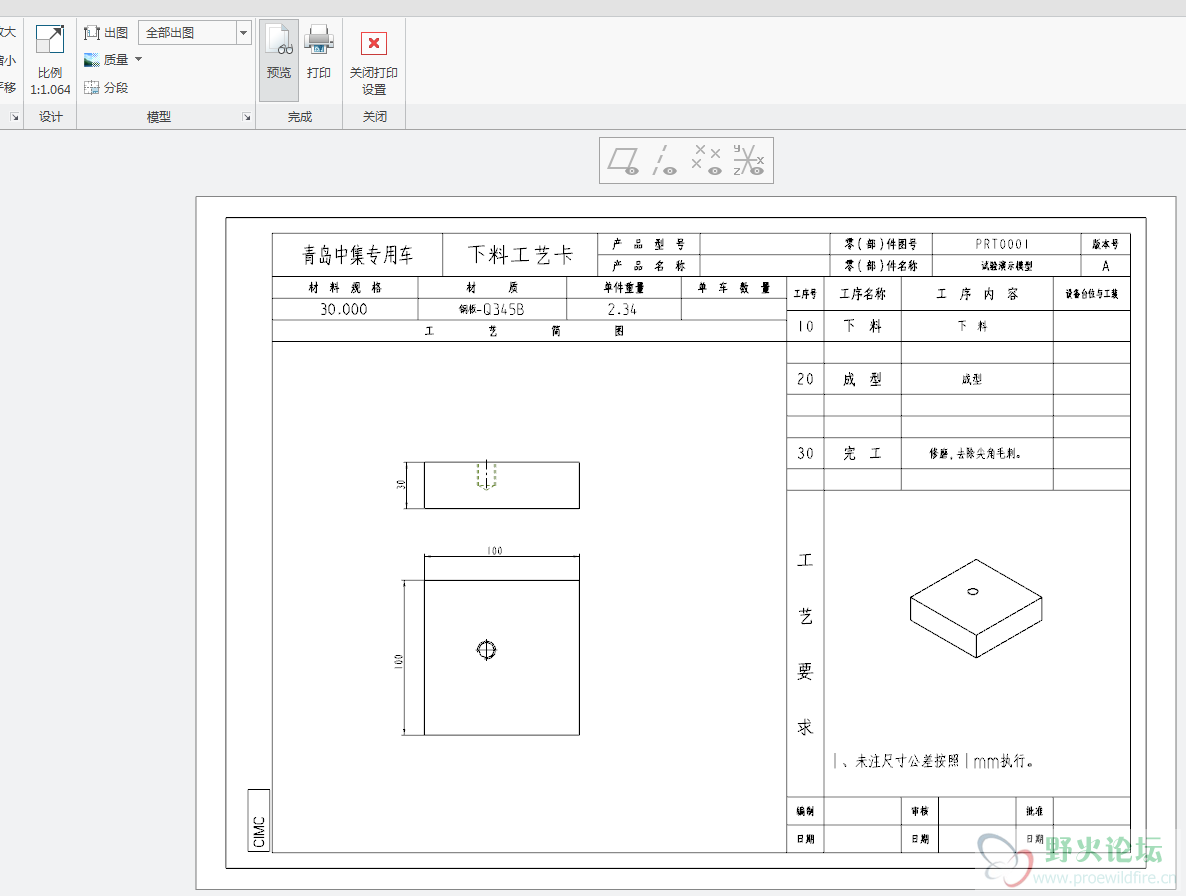The height and width of the screenshot is (896, 1186).
Task: Toggle datum plane display icon
Action: point(624,160)
